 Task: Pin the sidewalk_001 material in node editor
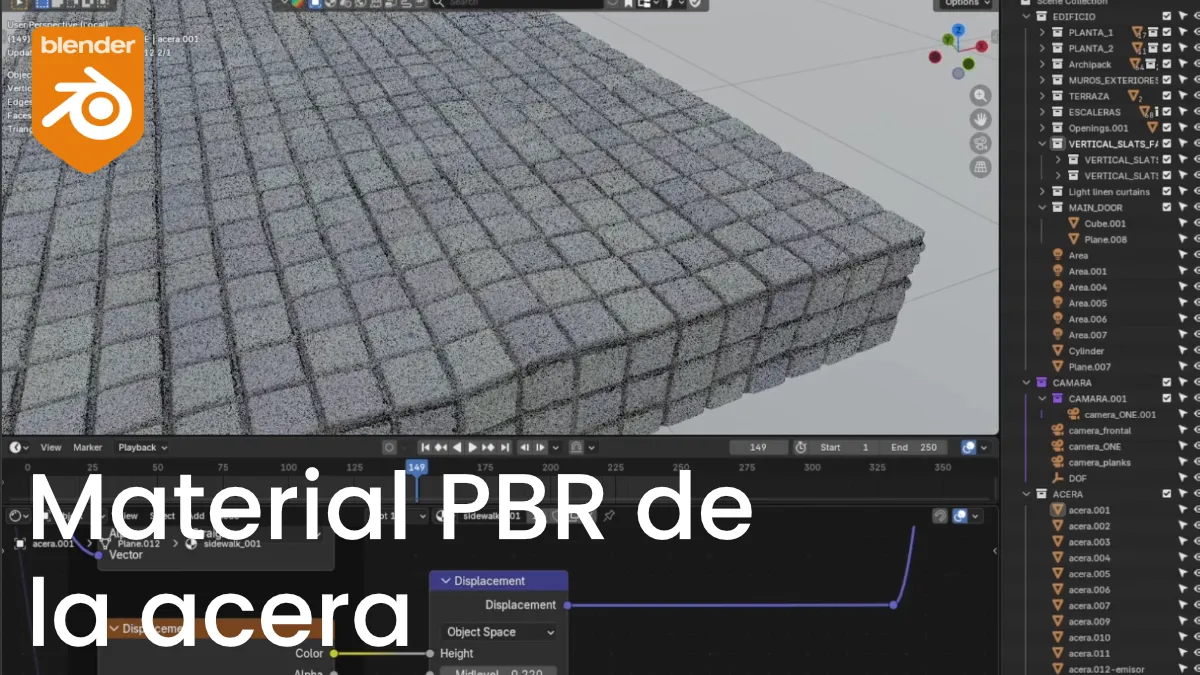(608, 516)
